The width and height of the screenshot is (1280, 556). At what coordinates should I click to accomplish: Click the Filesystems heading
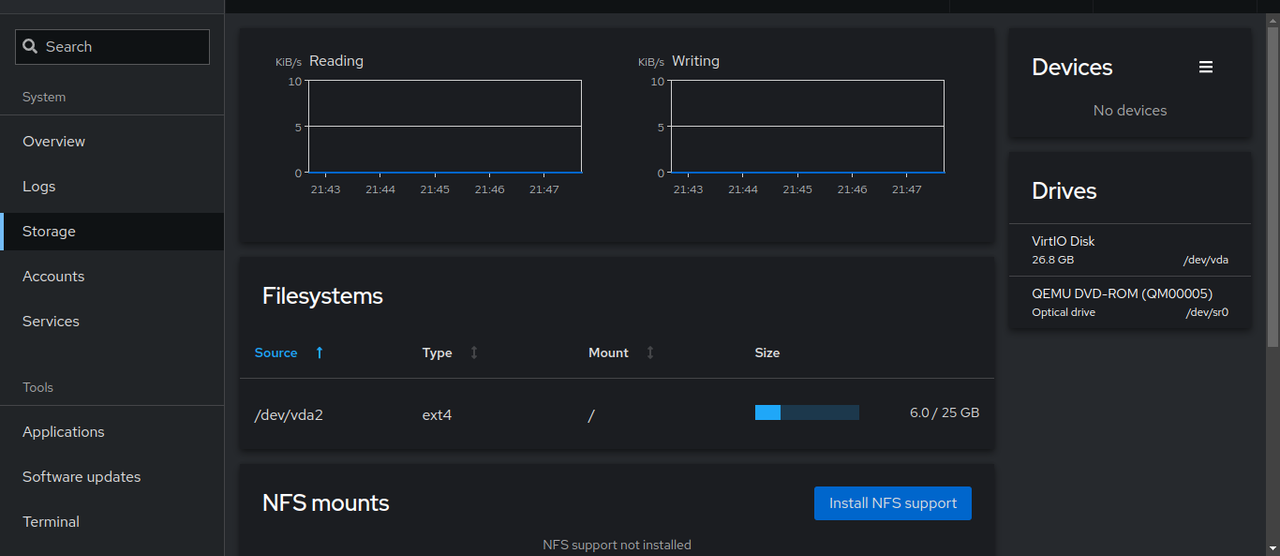tap(322, 296)
